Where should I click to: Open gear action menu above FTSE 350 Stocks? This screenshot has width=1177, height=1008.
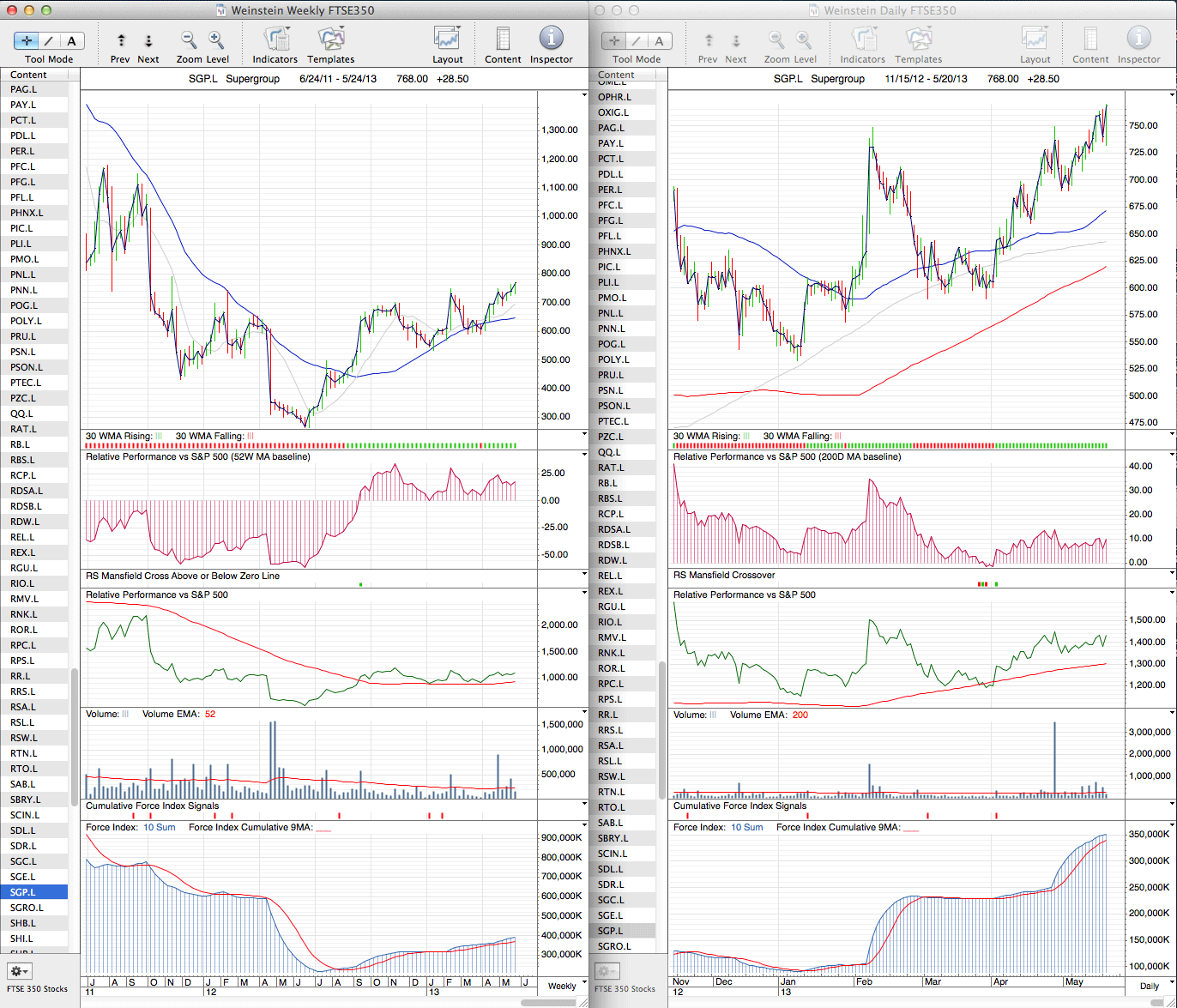coord(19,971)
